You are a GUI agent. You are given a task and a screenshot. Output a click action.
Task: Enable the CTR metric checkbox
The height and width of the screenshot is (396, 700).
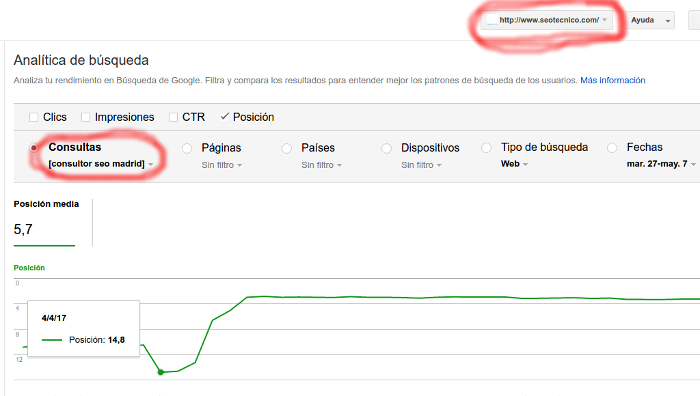173,117
